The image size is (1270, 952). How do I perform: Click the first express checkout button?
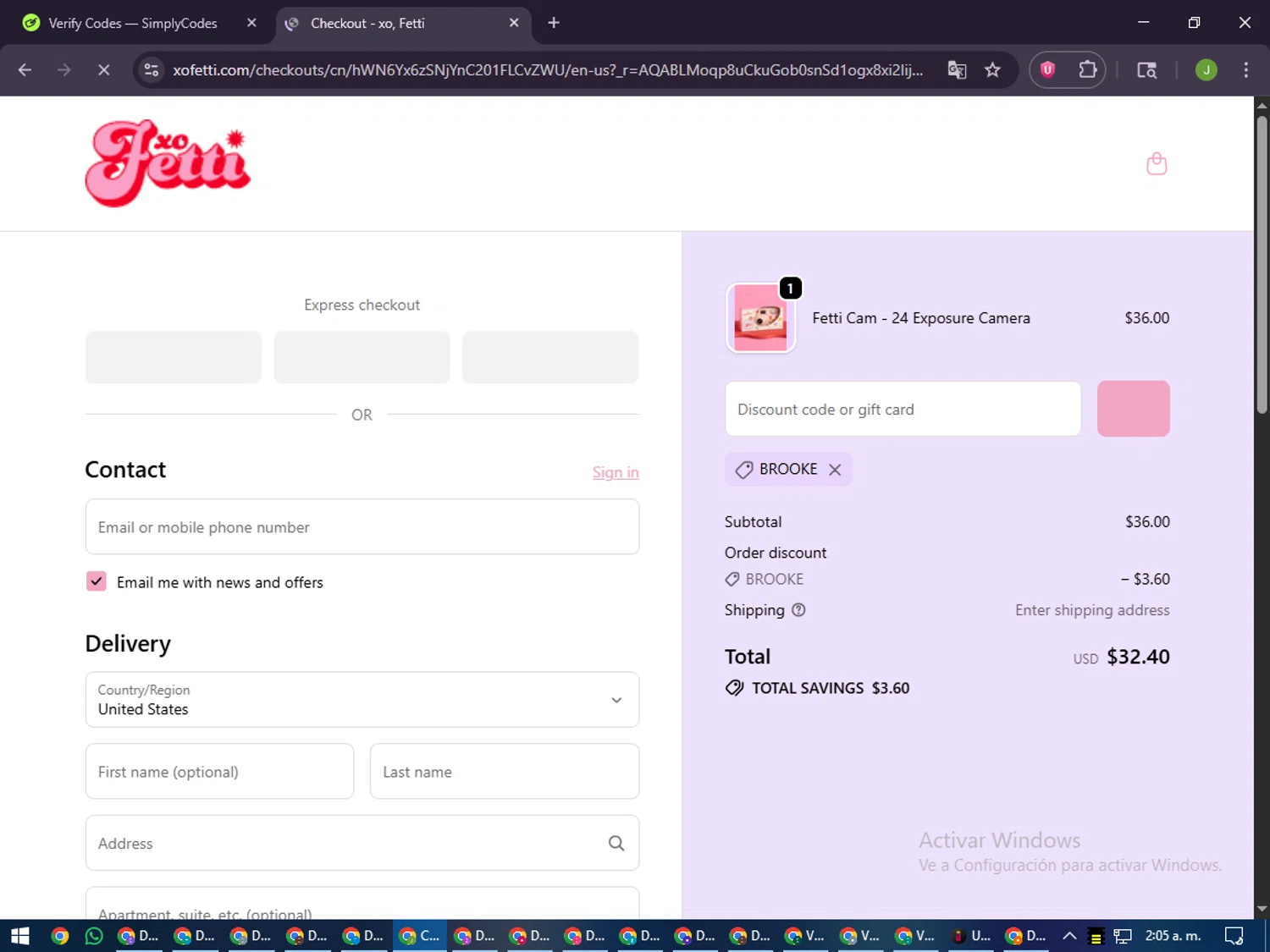pyautogui.click(x=174, y=357)
